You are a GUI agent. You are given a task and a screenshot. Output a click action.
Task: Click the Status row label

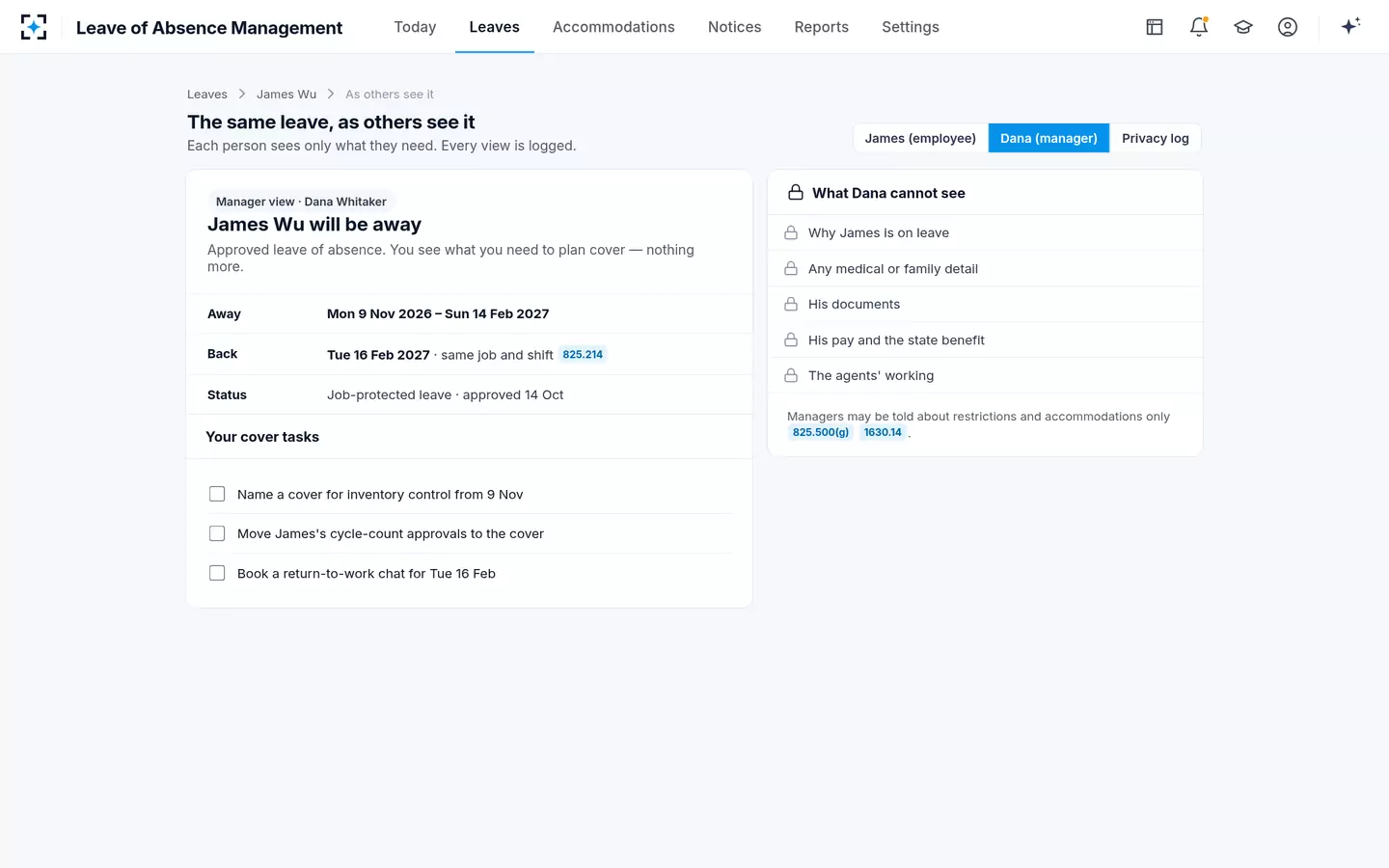pos(227,394)
